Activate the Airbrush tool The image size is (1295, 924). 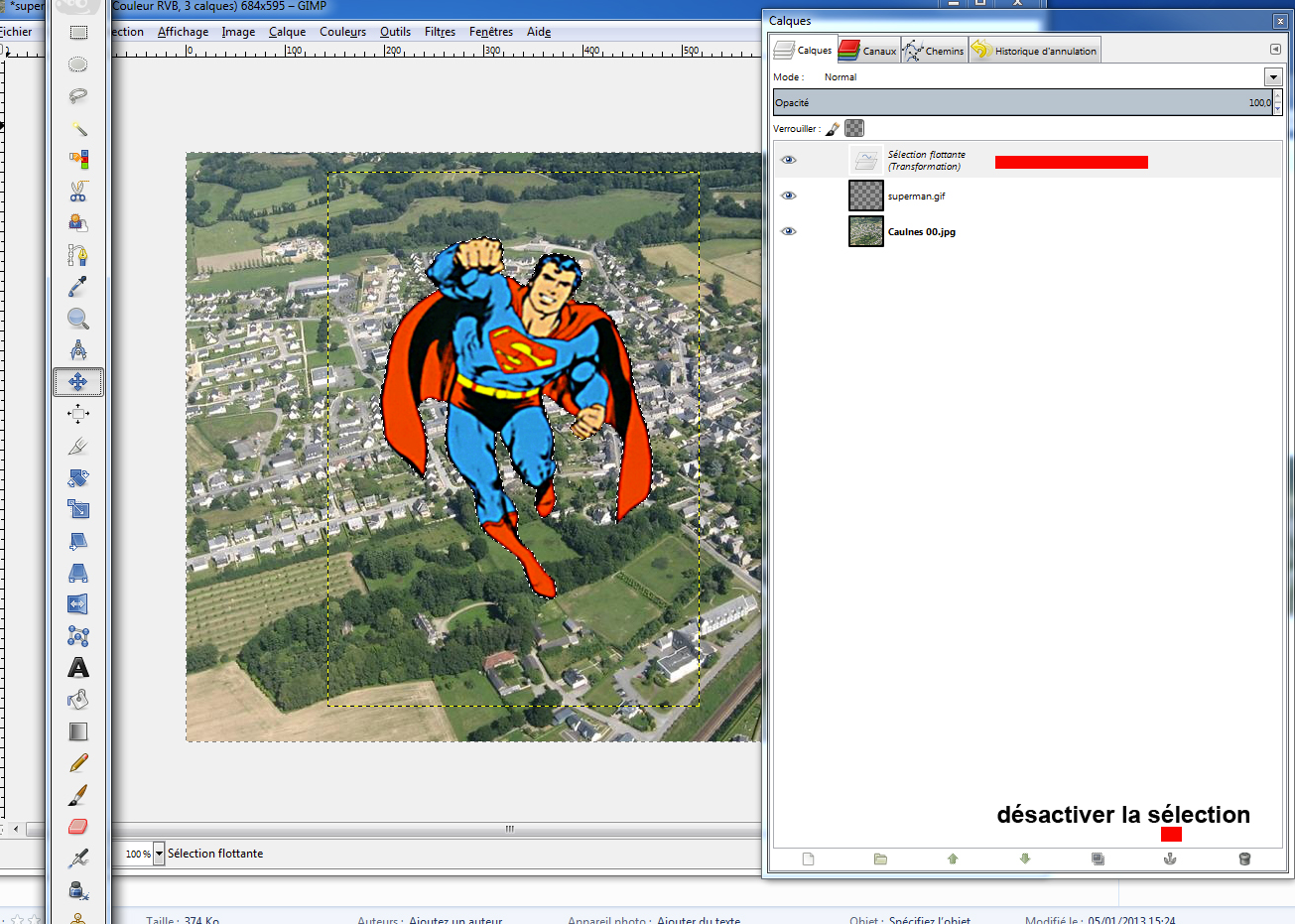point(78,858)
